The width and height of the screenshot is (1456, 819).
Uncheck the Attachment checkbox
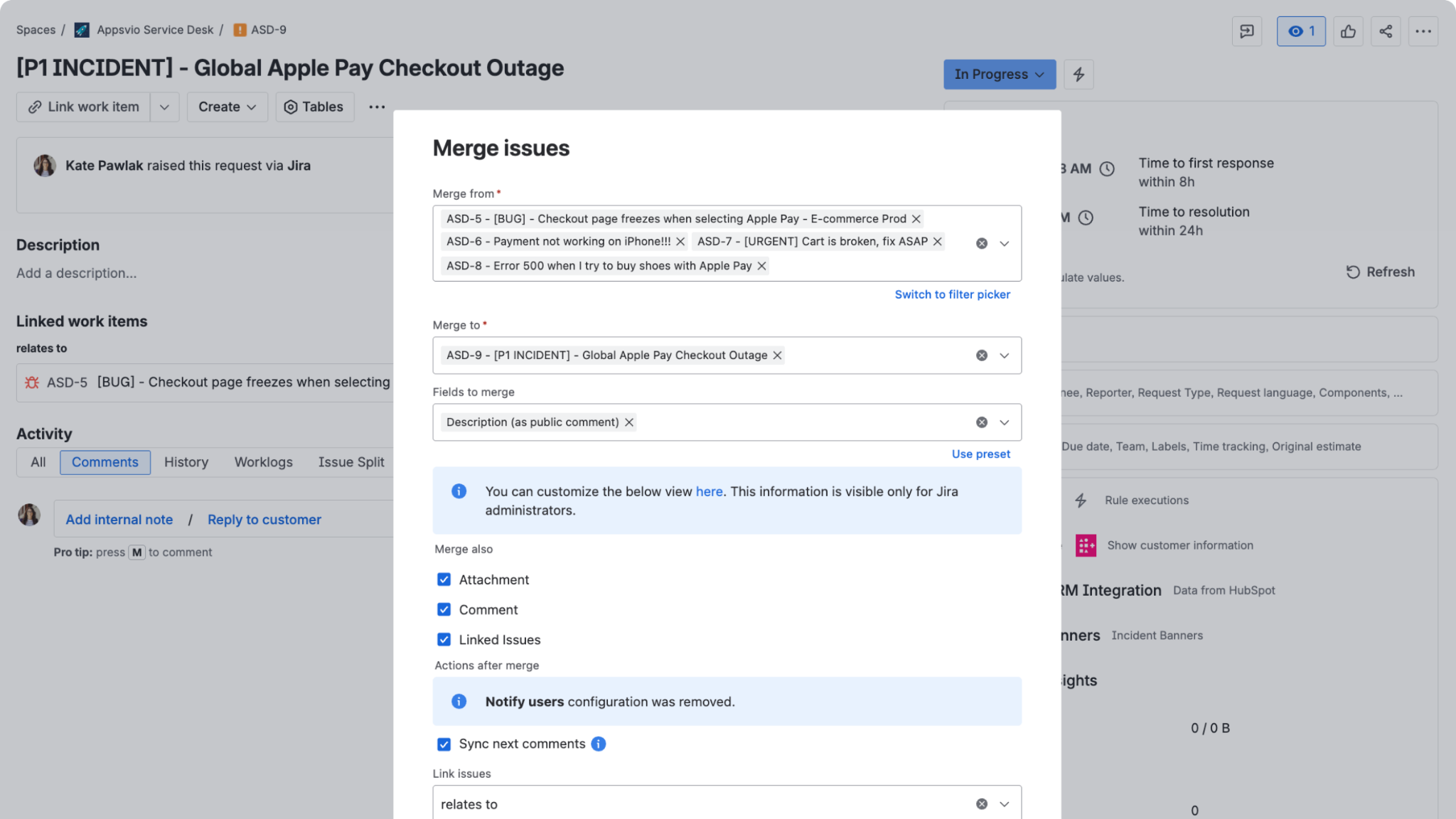tap(444, 579)
